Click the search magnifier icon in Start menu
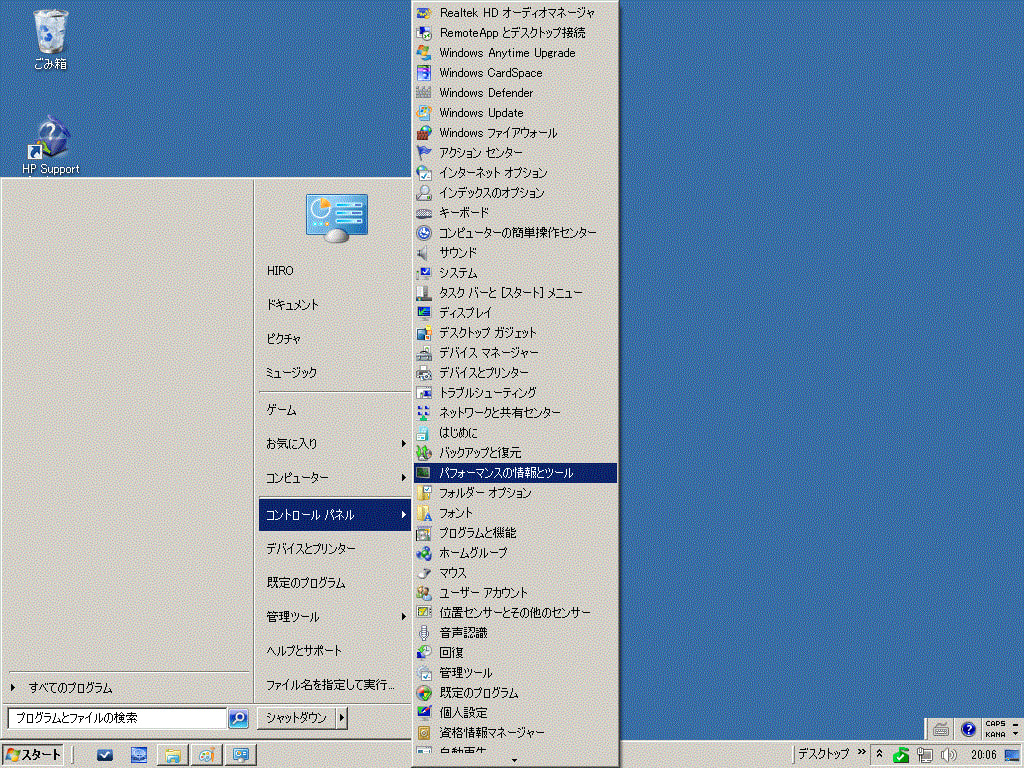 click(x=238, y=718)
